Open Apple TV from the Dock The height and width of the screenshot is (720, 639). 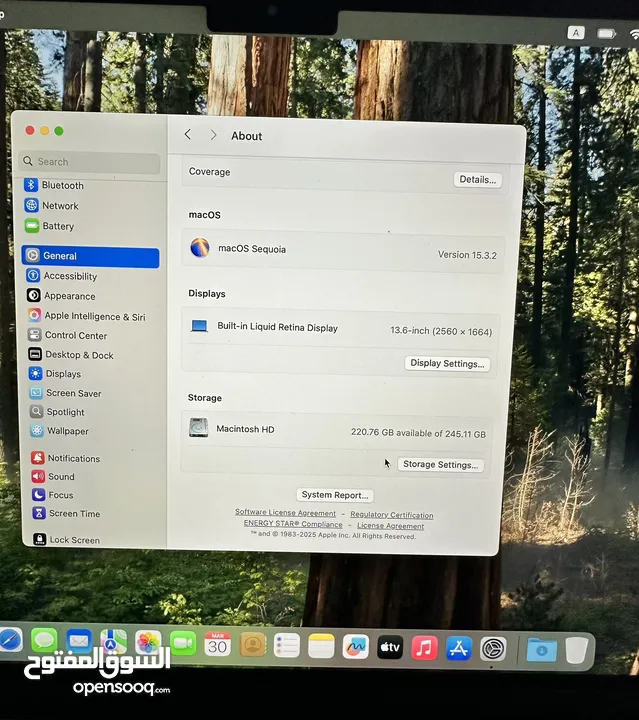tap(390, 647)
